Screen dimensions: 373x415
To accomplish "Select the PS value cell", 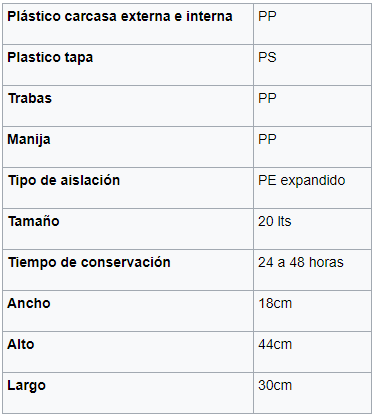I will tap(267, 57).
